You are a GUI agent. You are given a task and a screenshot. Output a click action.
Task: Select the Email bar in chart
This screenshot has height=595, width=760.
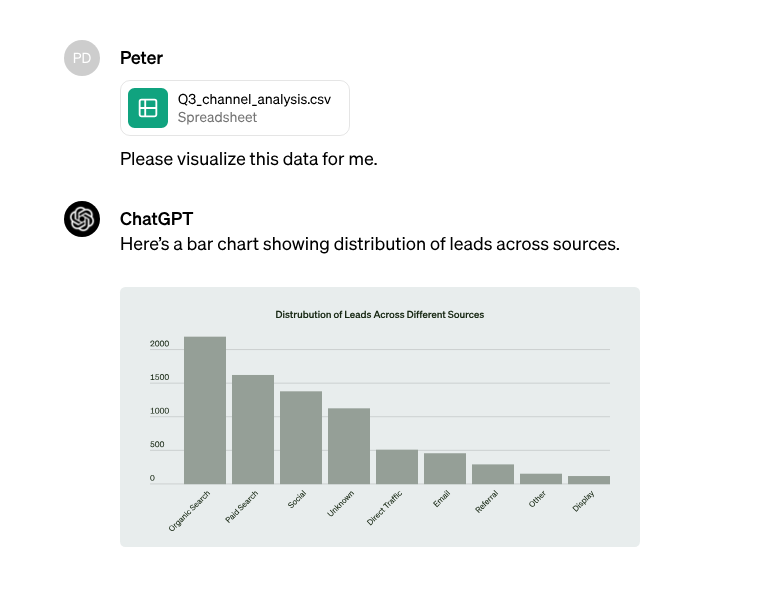point(445,469)
